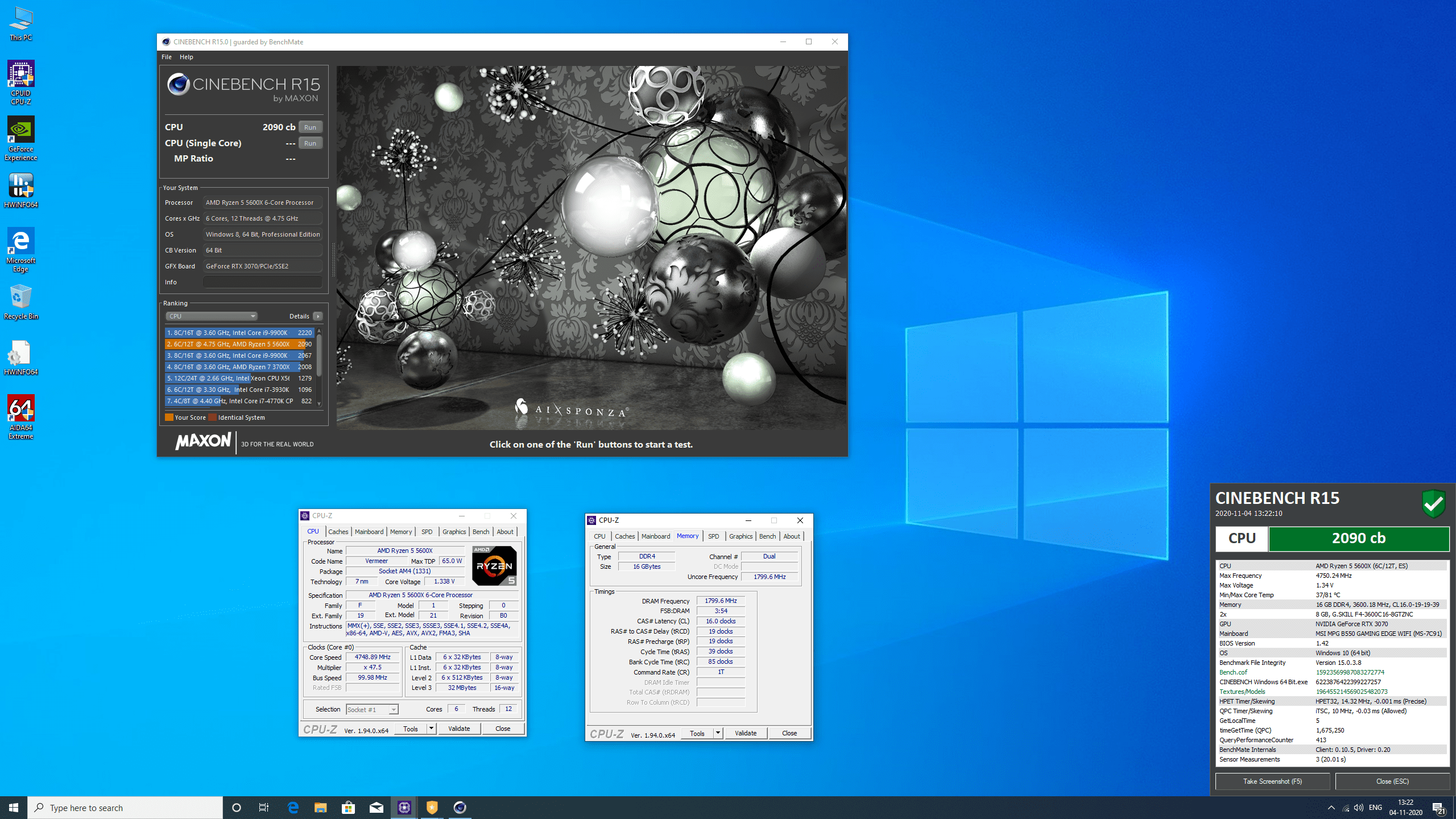Open Cortana from the taskbar
This screenshot has width=1456, height=819.
click(x=237, y=808)
